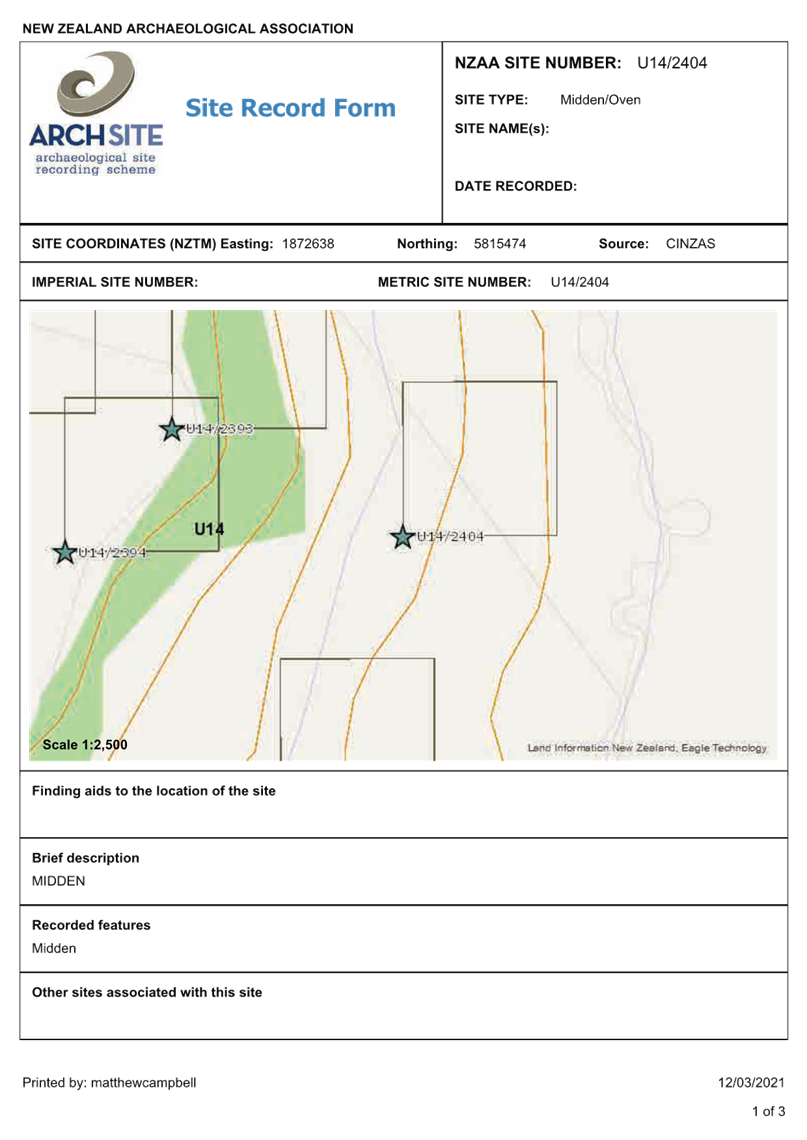
Task: Click the Printed by matthewcampbell footer text
Action: click(x=110, y=1083)
